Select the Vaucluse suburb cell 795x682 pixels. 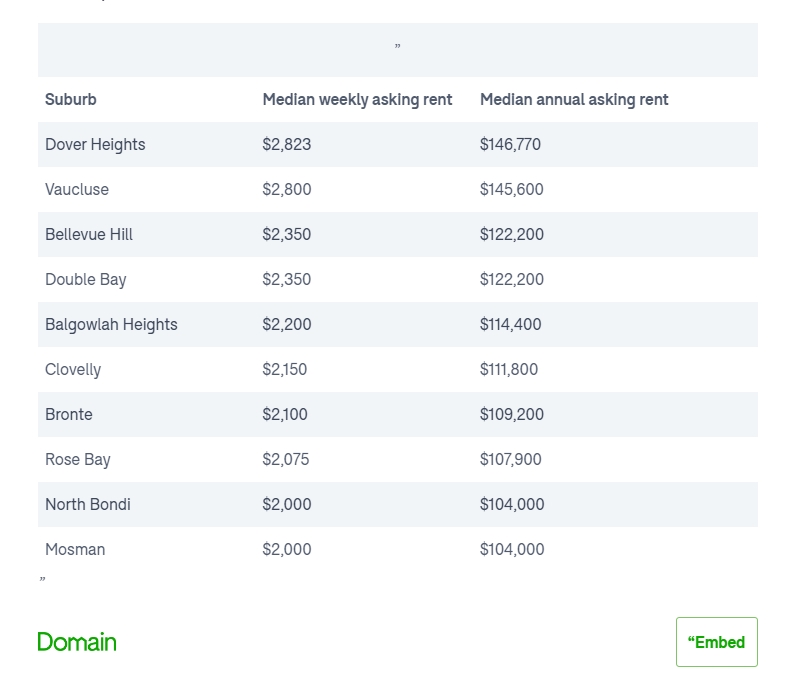[77, 190]
